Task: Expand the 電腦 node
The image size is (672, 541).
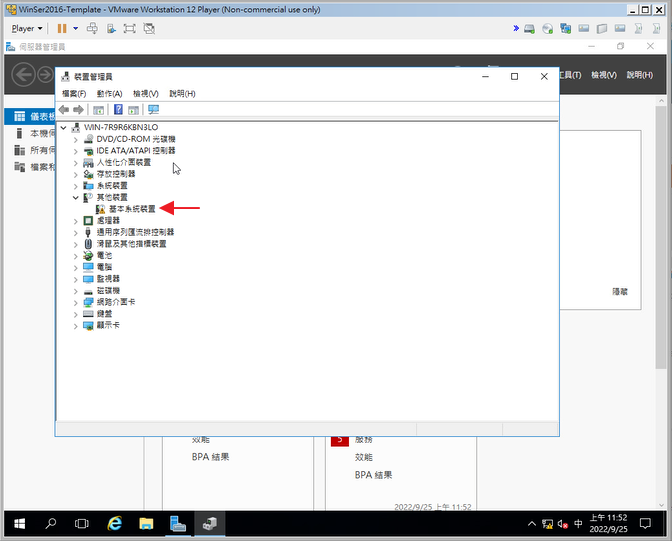Action: pos(75,267)
